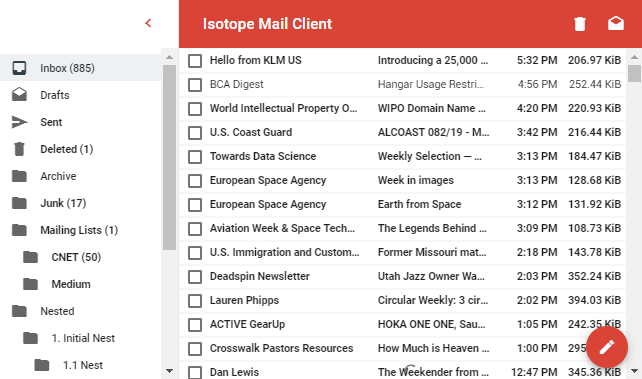Collapse the sidebar with the left chevron
Screen dimensions: 642x379
point(148,23)
